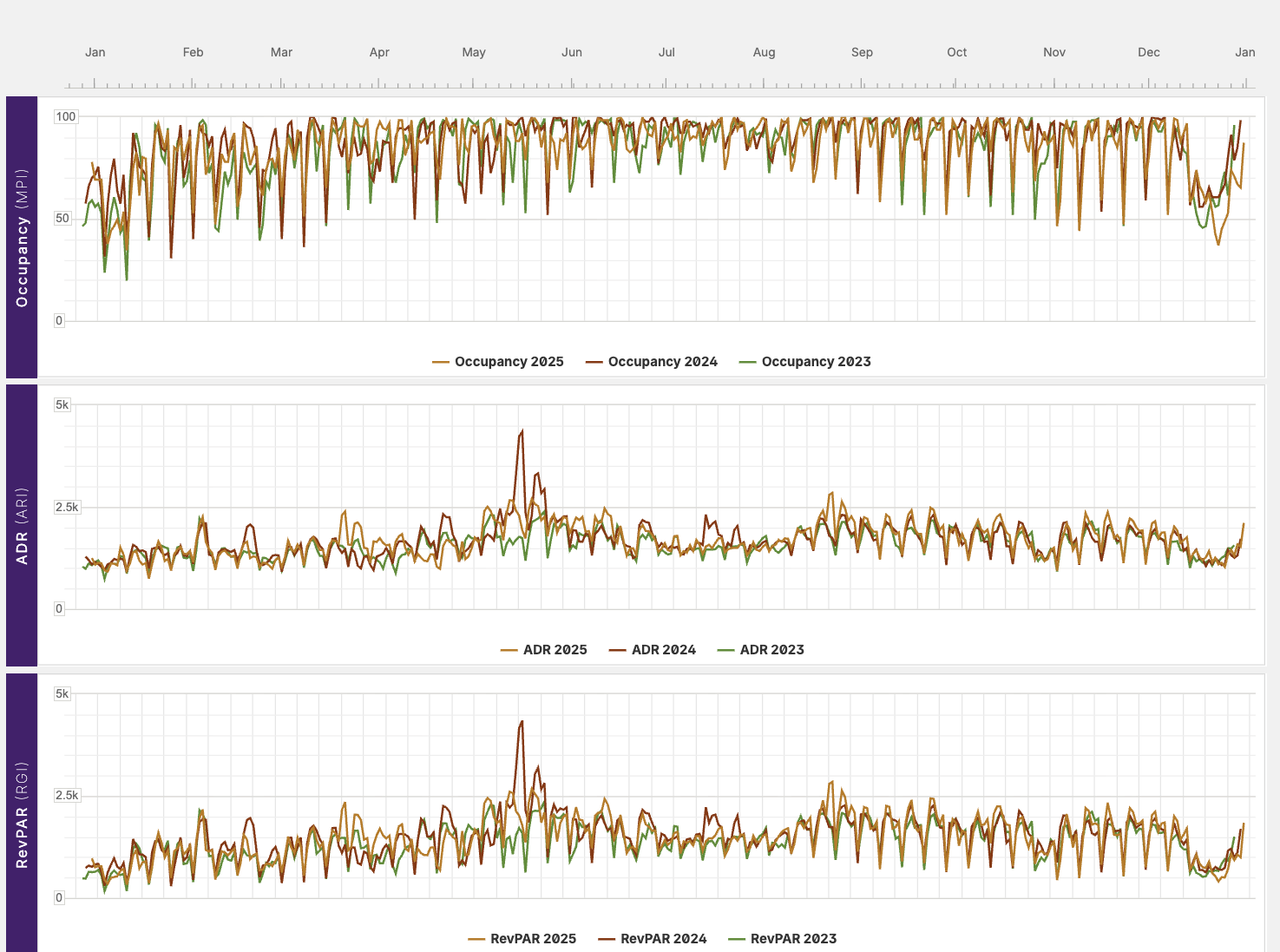This screenshot has height=952, width=1280.
Task: Click the Apr label on the timeline
Action: click(x=379, y=52)
